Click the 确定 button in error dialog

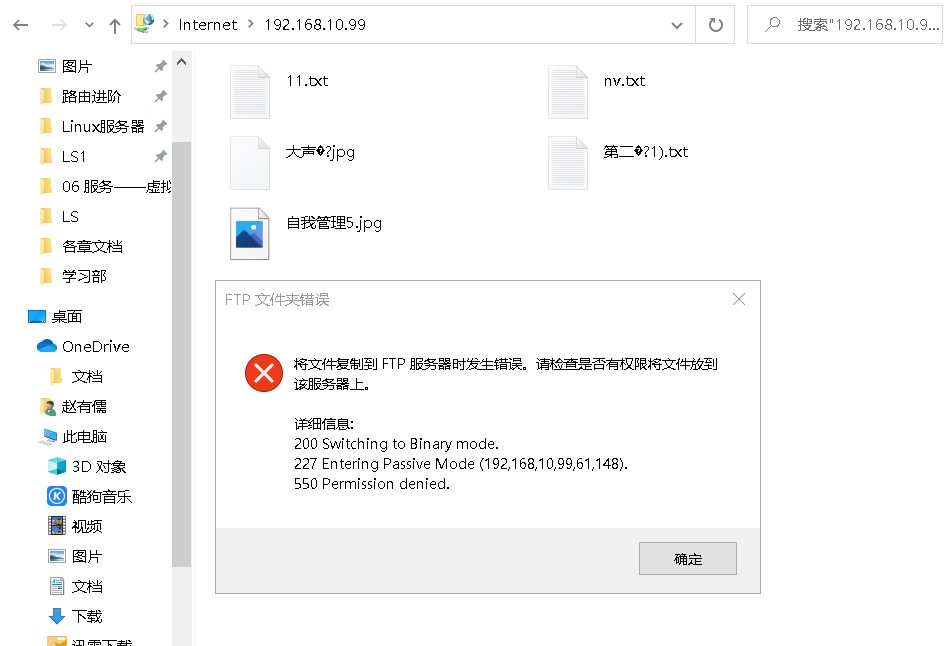point(688,559)
